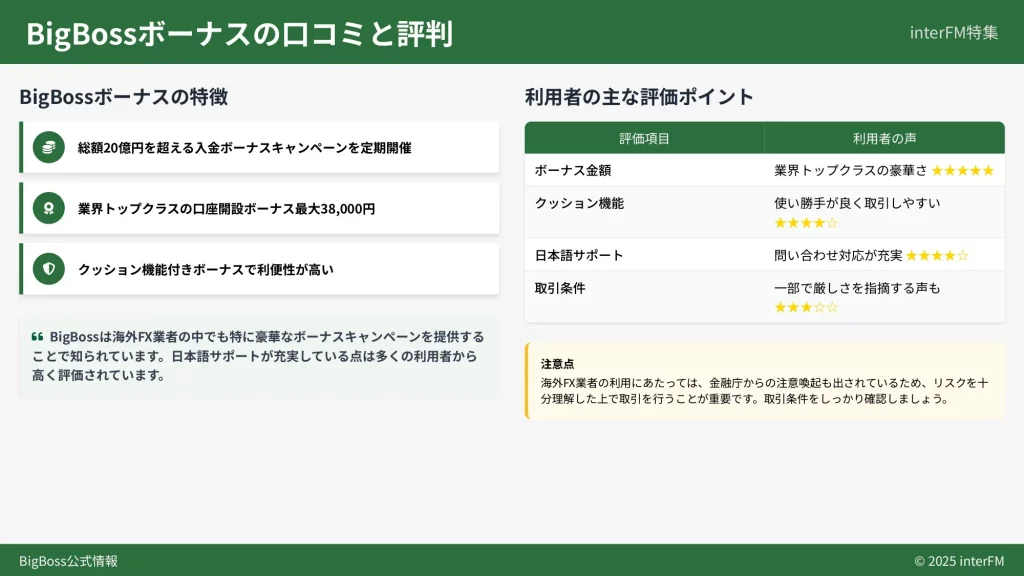This screenshot has height=576, width=1024.
Task: Click the green quotation mark icon
Action: (37, 337)
